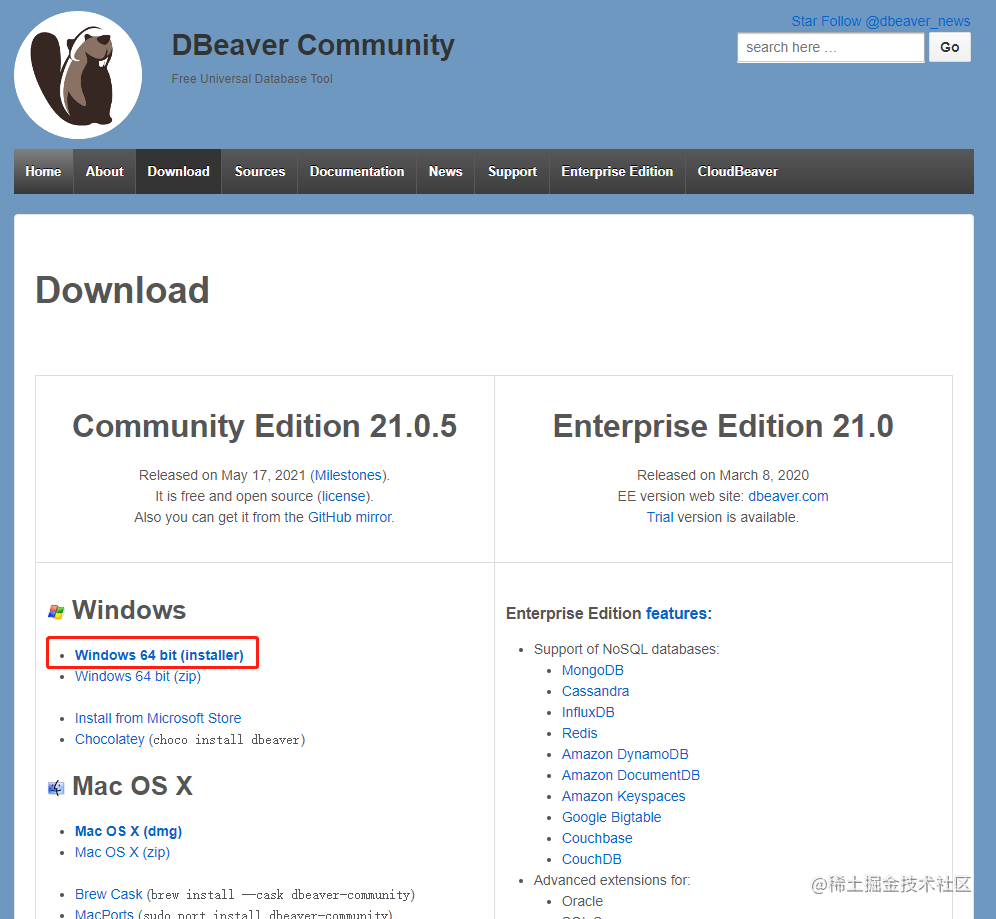Select CloudBeaver in the navigation bar
The image size is (996, 919).
(737, 171)
